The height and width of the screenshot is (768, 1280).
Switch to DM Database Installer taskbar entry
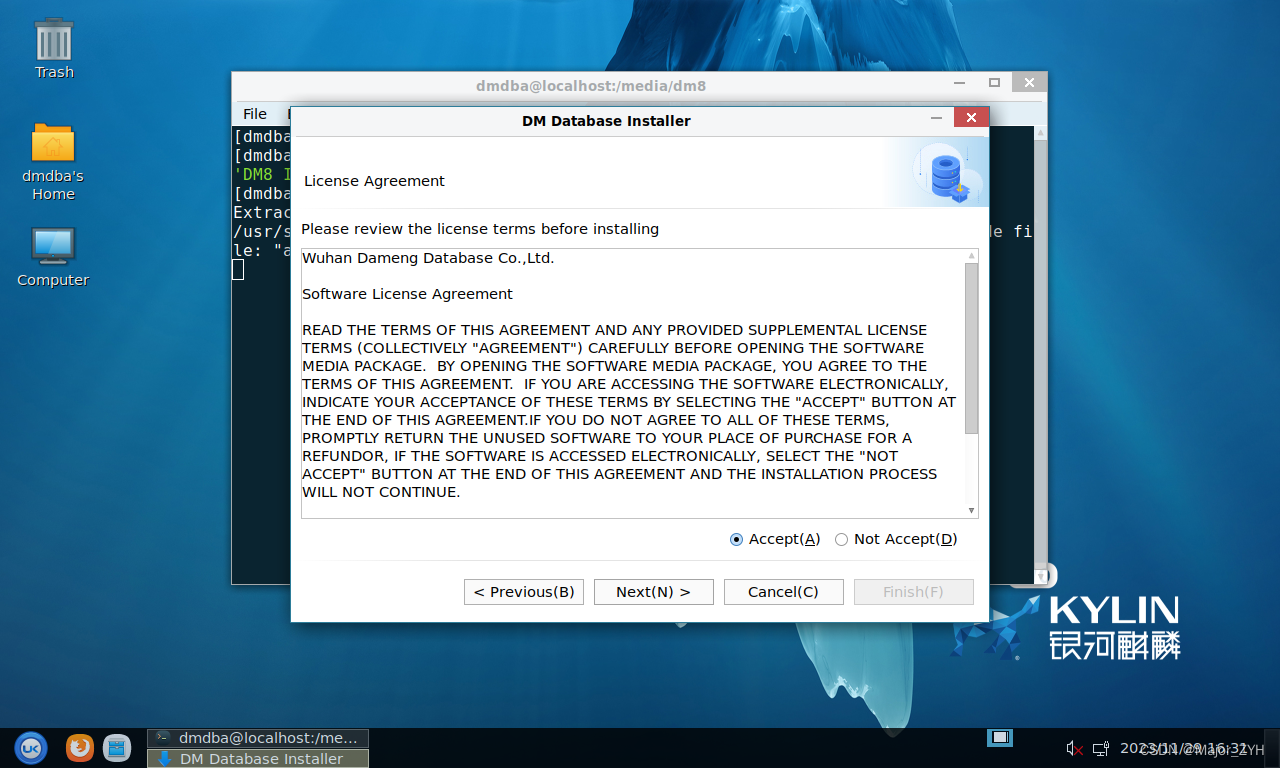coord(258,759)
